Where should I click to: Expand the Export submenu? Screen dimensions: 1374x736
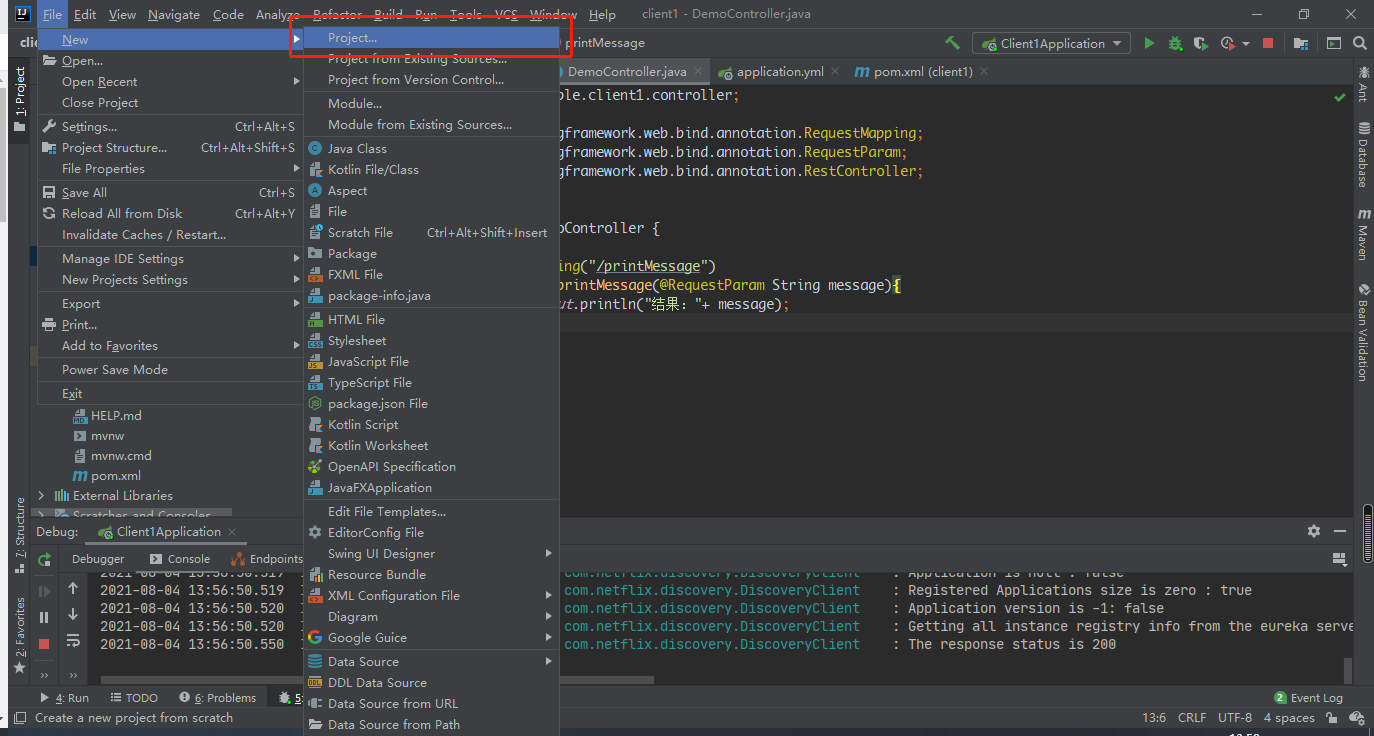170,304
